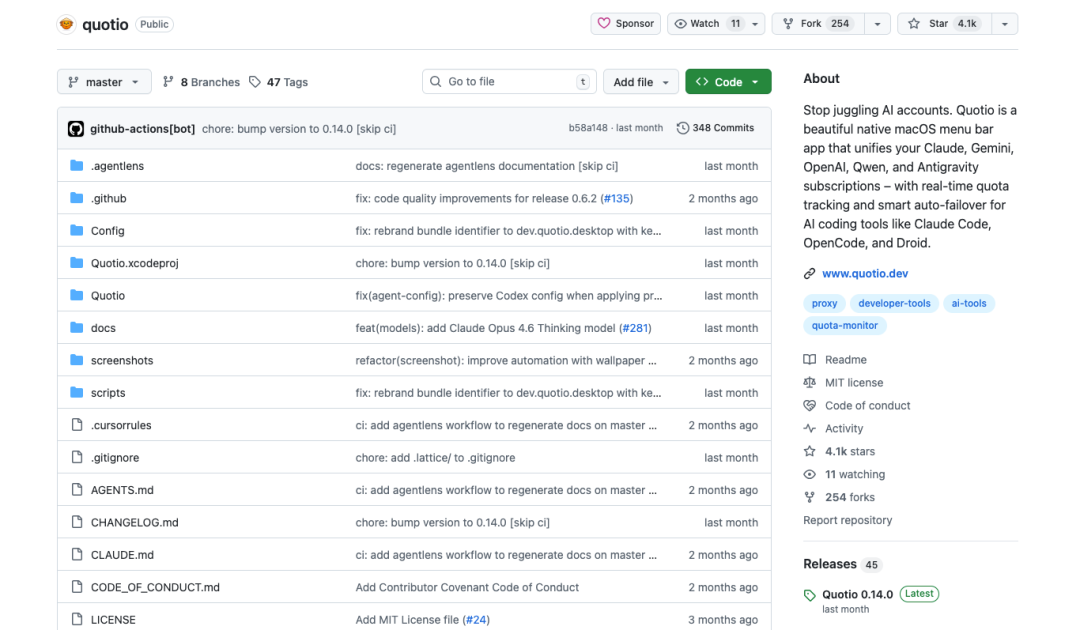Click the scales icon beside MIT license
This screenshot has height=630, width=1080.
809,382
